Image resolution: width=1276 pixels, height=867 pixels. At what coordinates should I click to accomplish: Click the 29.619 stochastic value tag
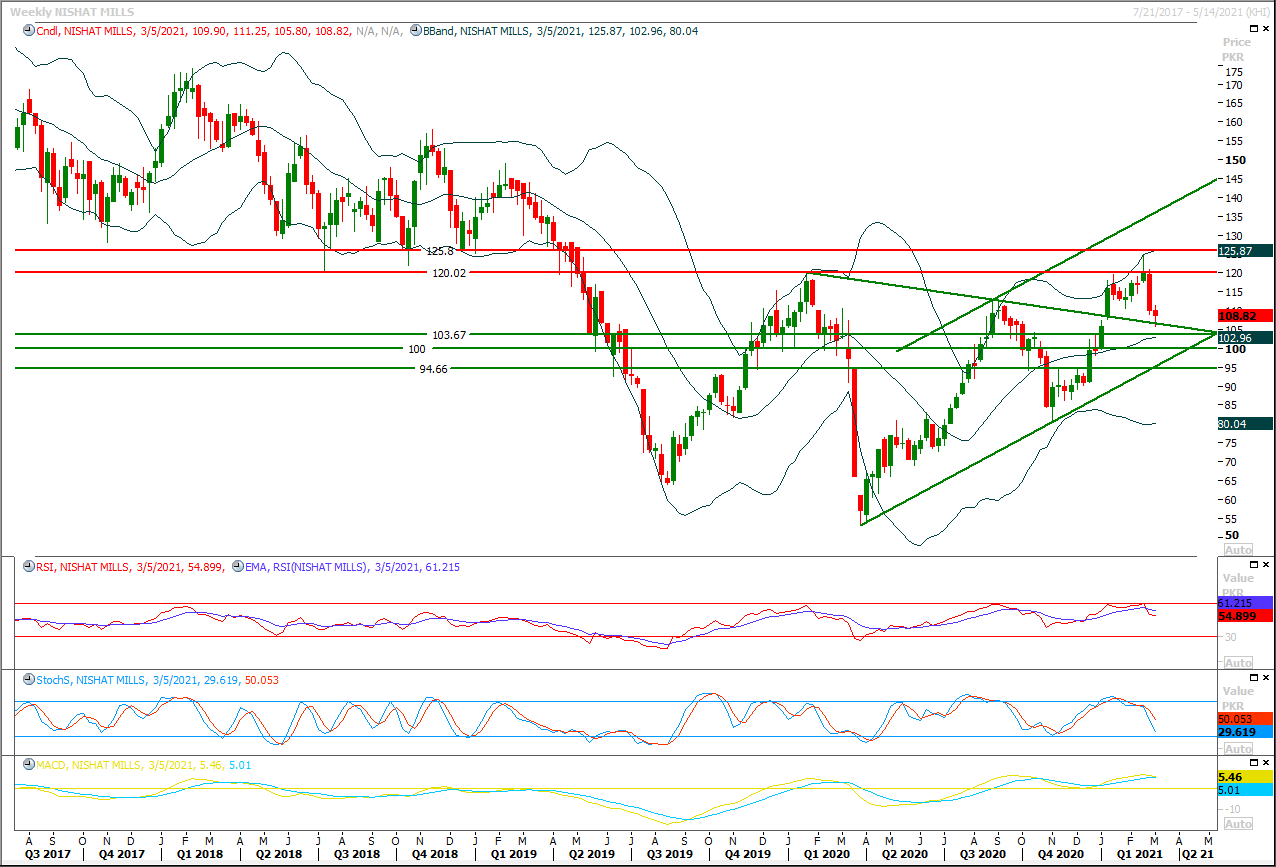(1245, 731)
